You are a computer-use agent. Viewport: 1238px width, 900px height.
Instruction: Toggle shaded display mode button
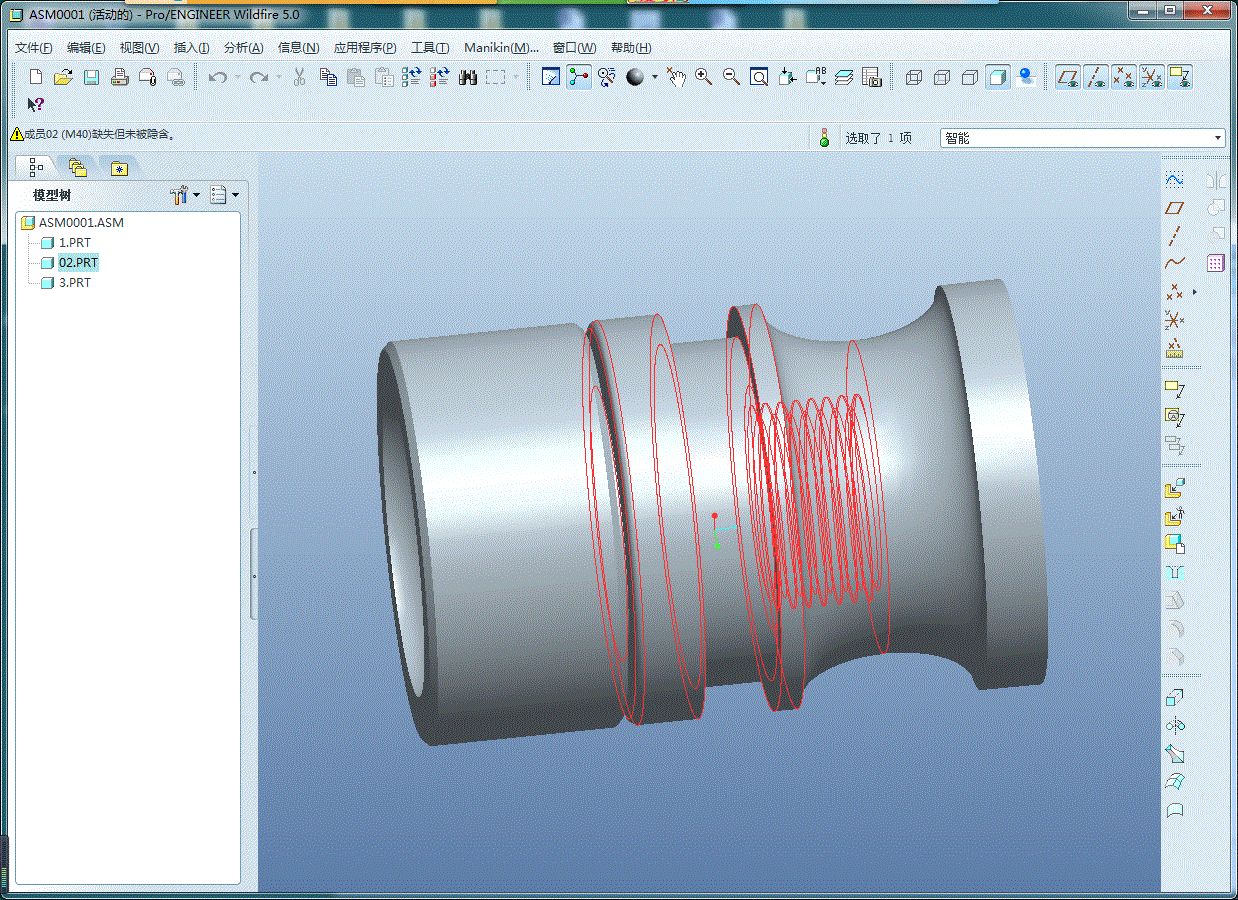(x=998, y=77)
